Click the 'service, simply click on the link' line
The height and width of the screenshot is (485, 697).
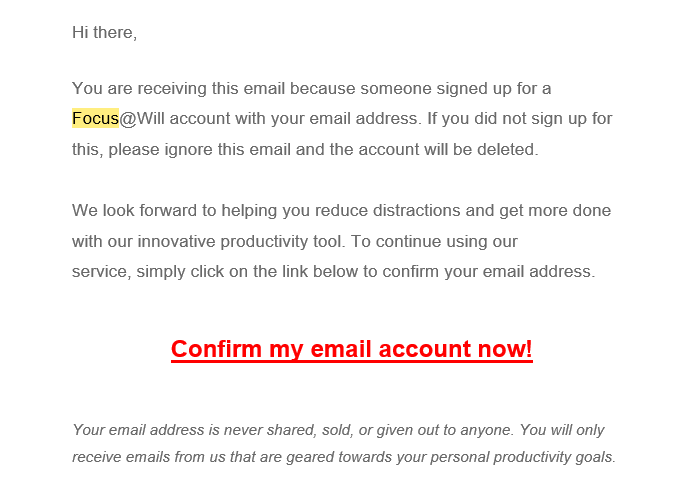pyautogui.click(x=333, y=272)
